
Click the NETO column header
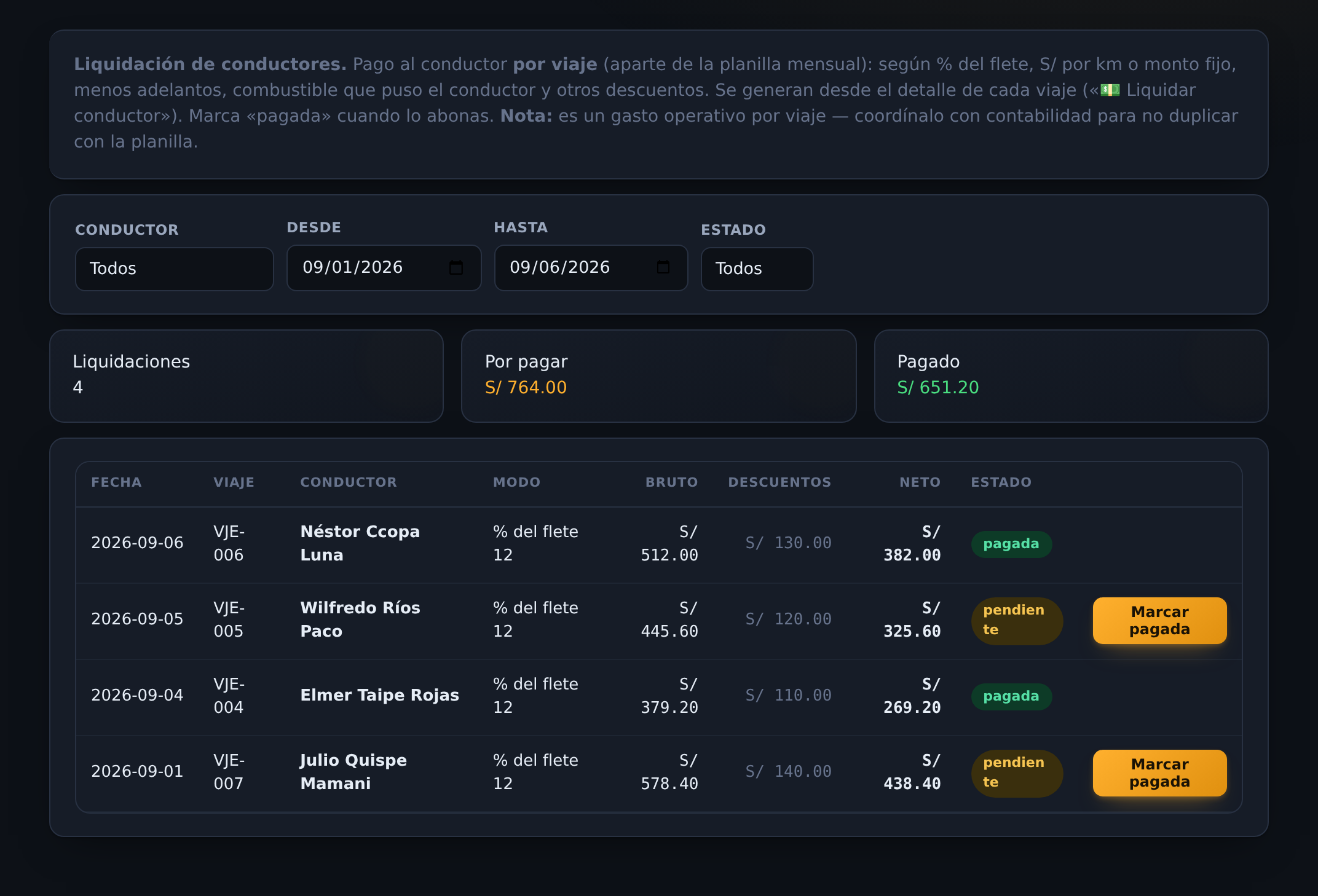(x=920, y=482)
